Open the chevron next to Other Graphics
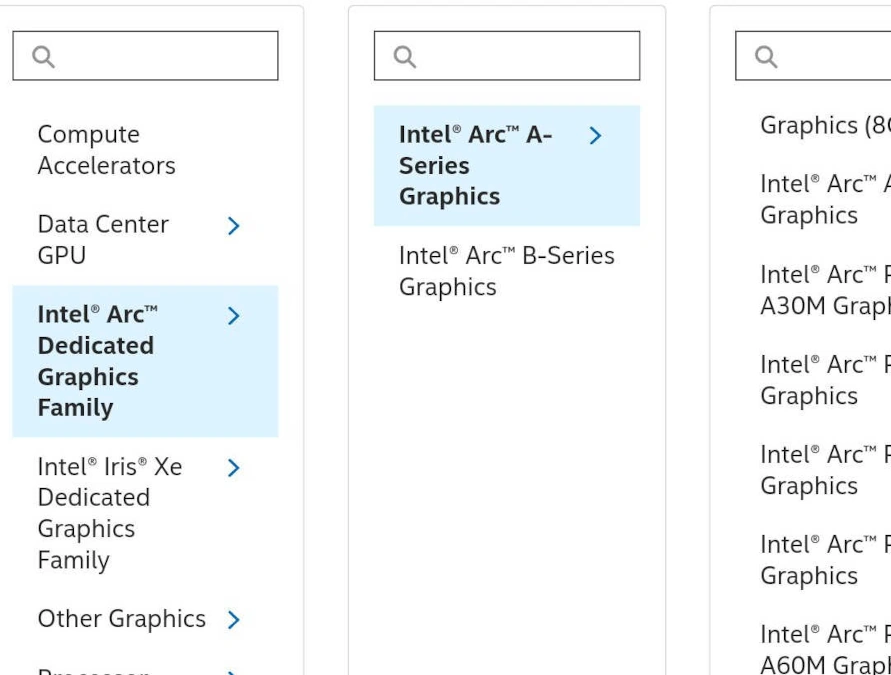This screenshot has width=891, height=675. pos(234,620)
